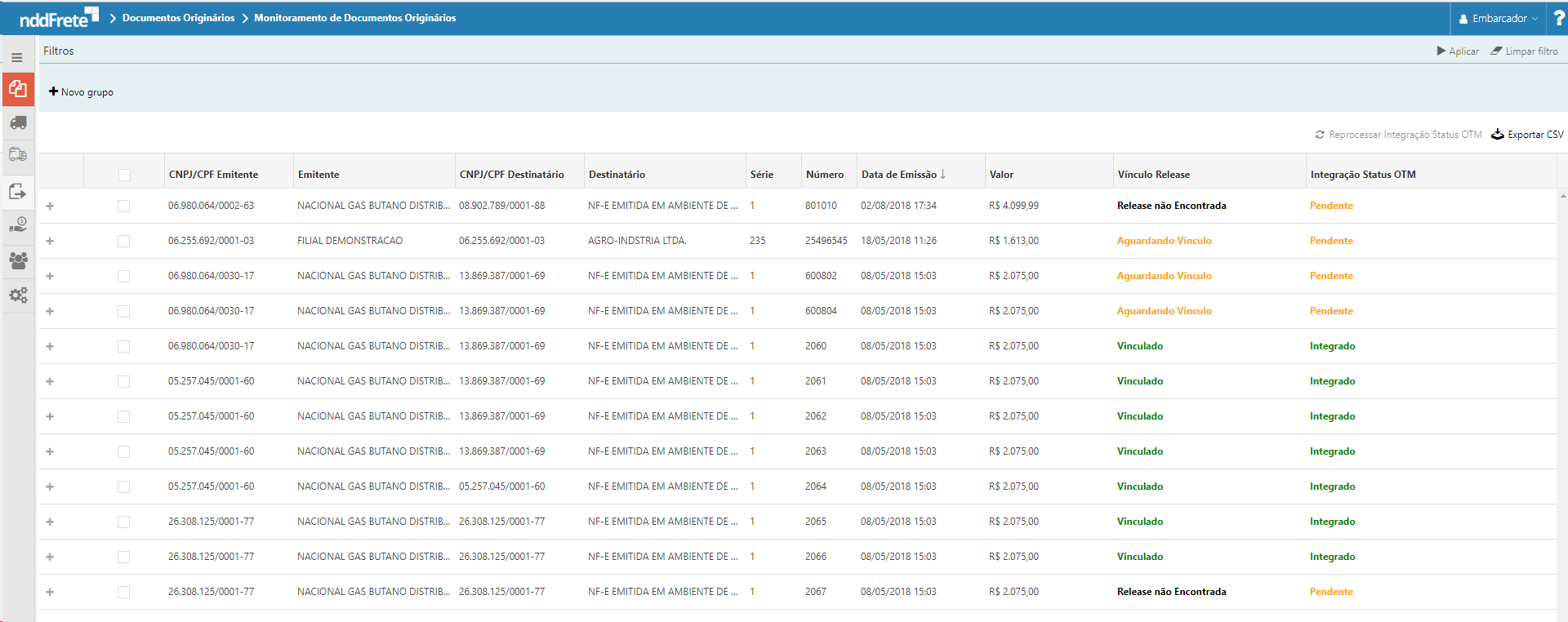This screenshot has width=1568, height=622.
Task: Click Exportar CSV
Action: pyautogui.click(x=1527, y=135)
